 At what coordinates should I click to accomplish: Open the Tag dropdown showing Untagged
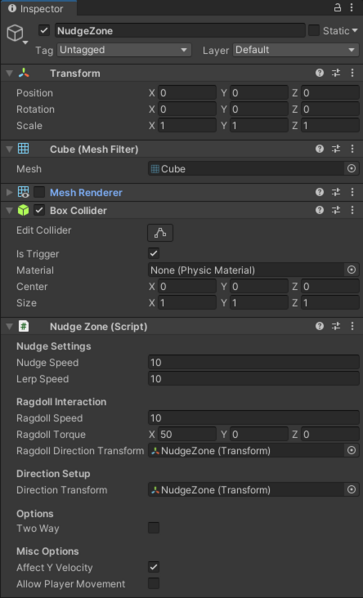tap(124, 50)
